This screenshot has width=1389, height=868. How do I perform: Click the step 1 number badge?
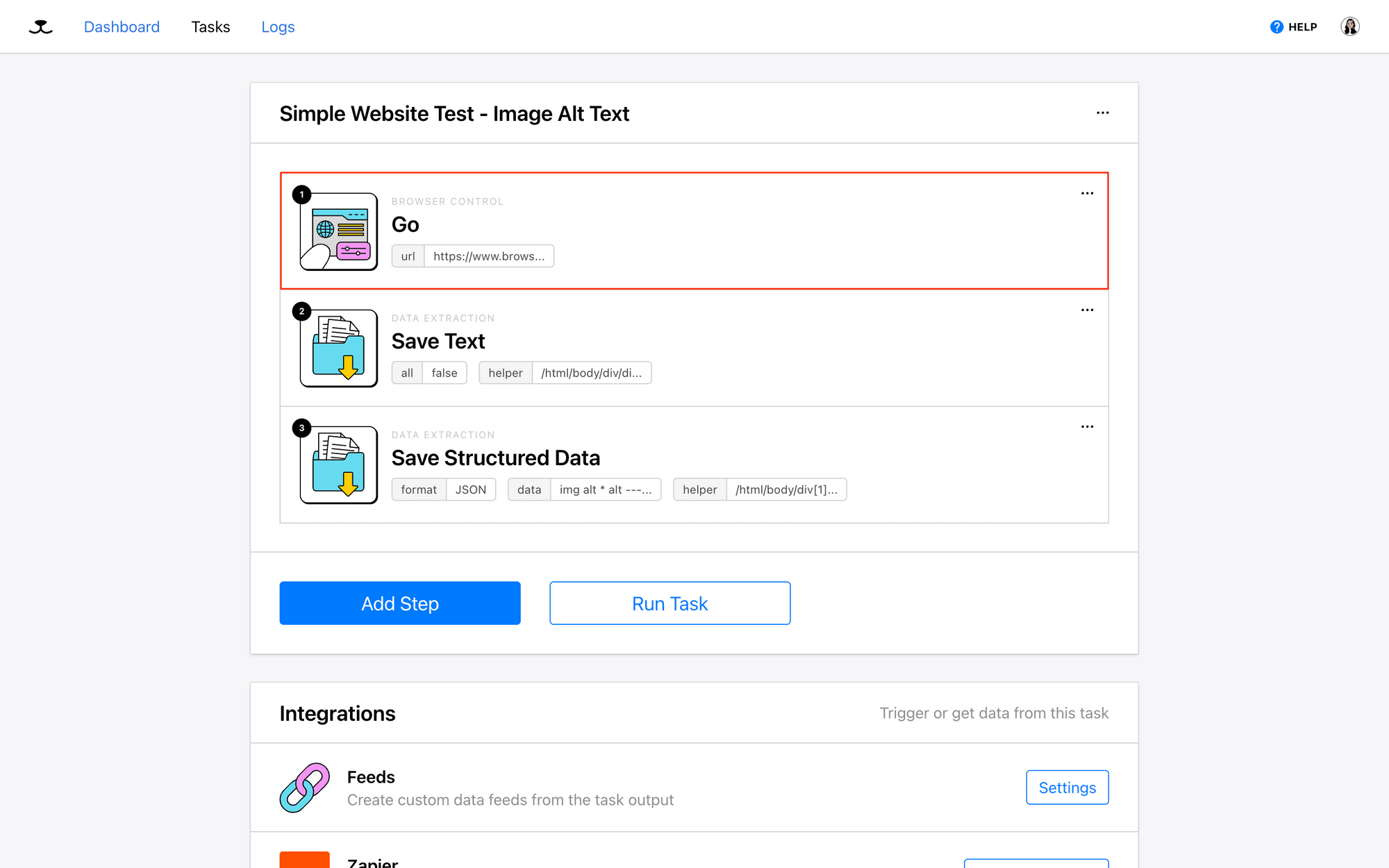(301, 194)
